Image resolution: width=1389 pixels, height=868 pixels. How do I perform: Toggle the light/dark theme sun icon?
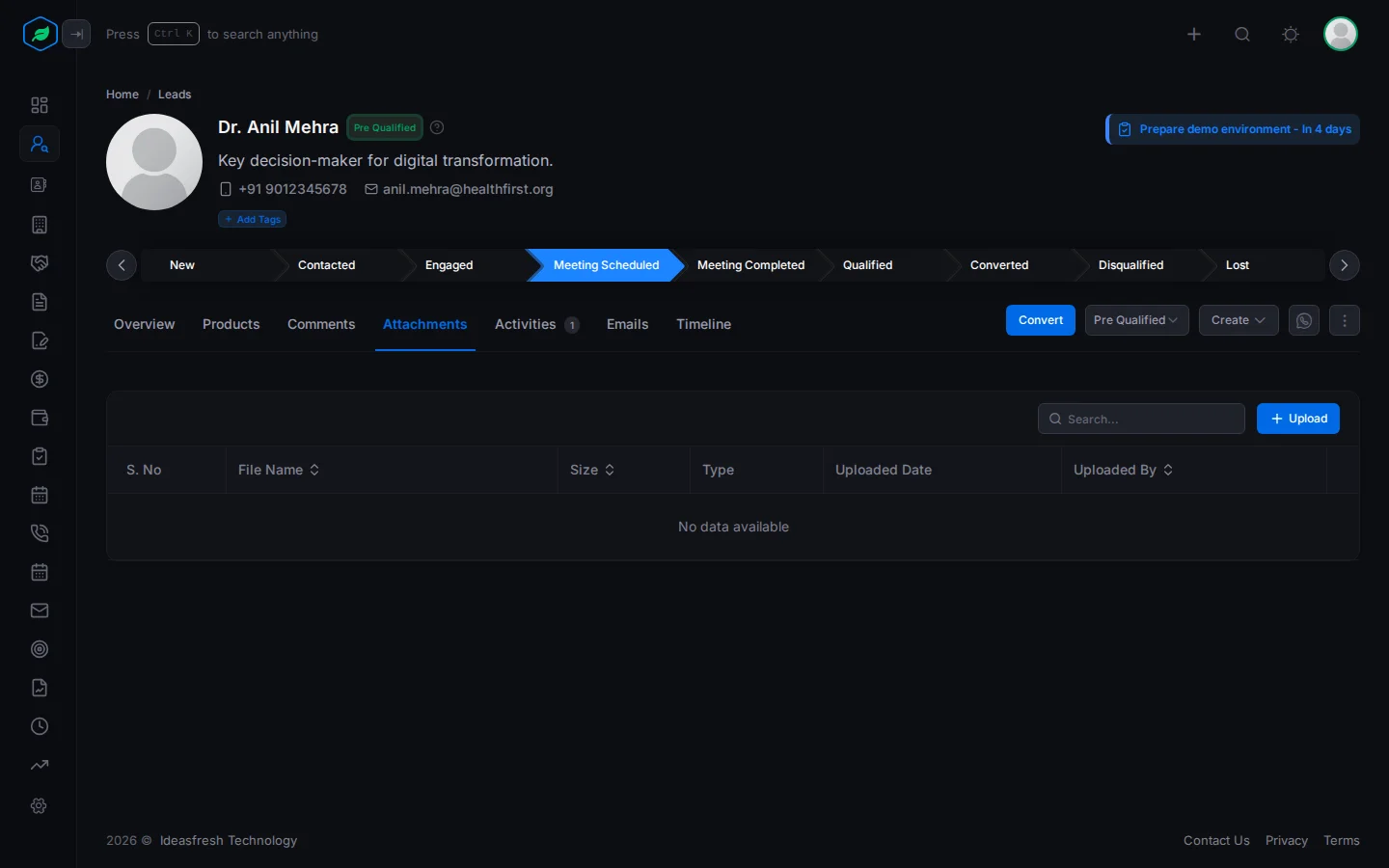click(1291, 35)
